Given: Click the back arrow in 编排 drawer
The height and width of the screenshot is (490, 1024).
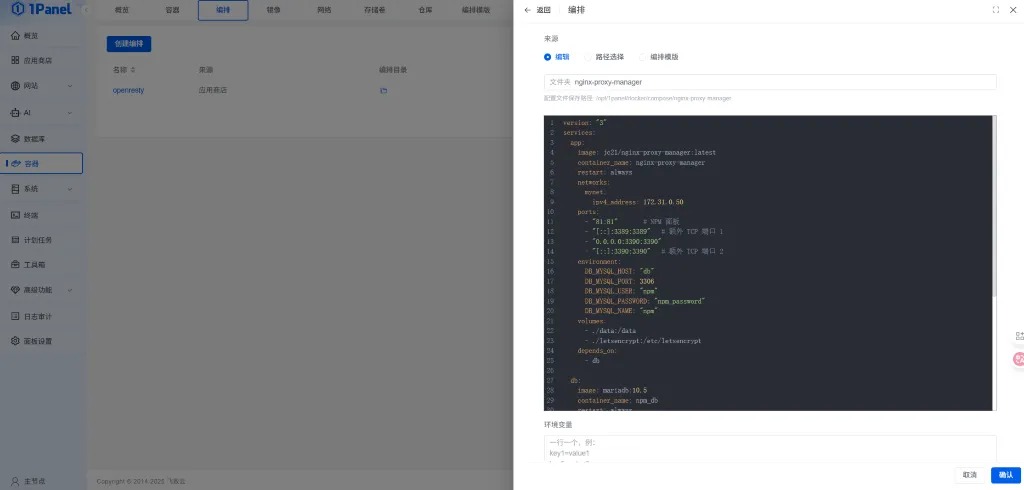Looking at the screenshot, I should click(x=528, y=10).
